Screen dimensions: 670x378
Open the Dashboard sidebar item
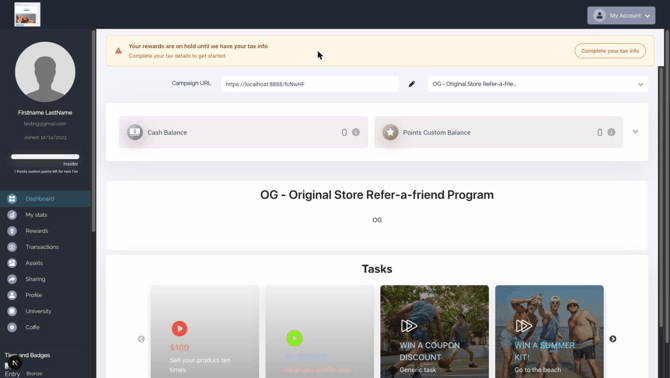[x=45, y=199]
